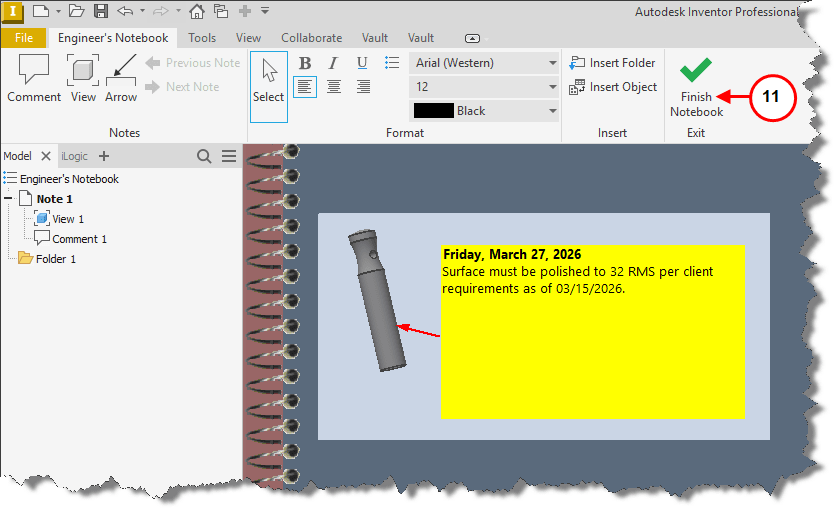
Task: Open the second Vault ribbon tab
Action: point(421,38)
